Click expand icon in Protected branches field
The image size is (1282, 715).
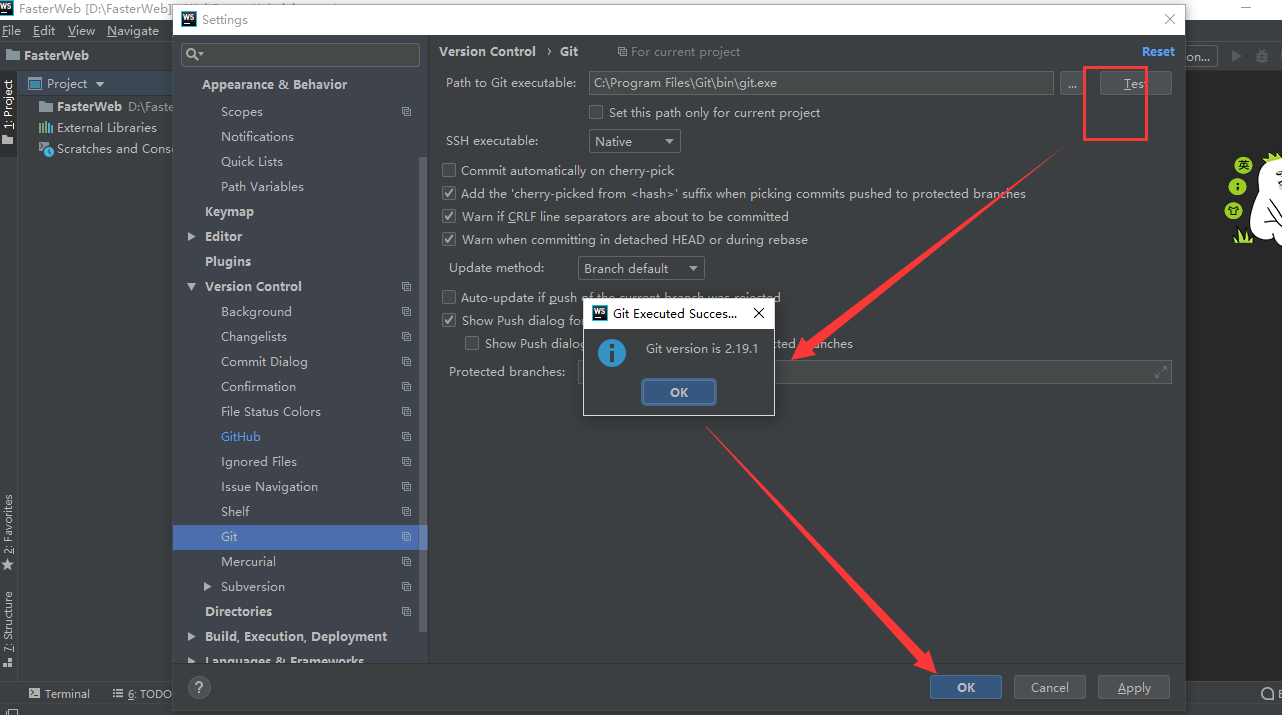(x=1160, y=372)
